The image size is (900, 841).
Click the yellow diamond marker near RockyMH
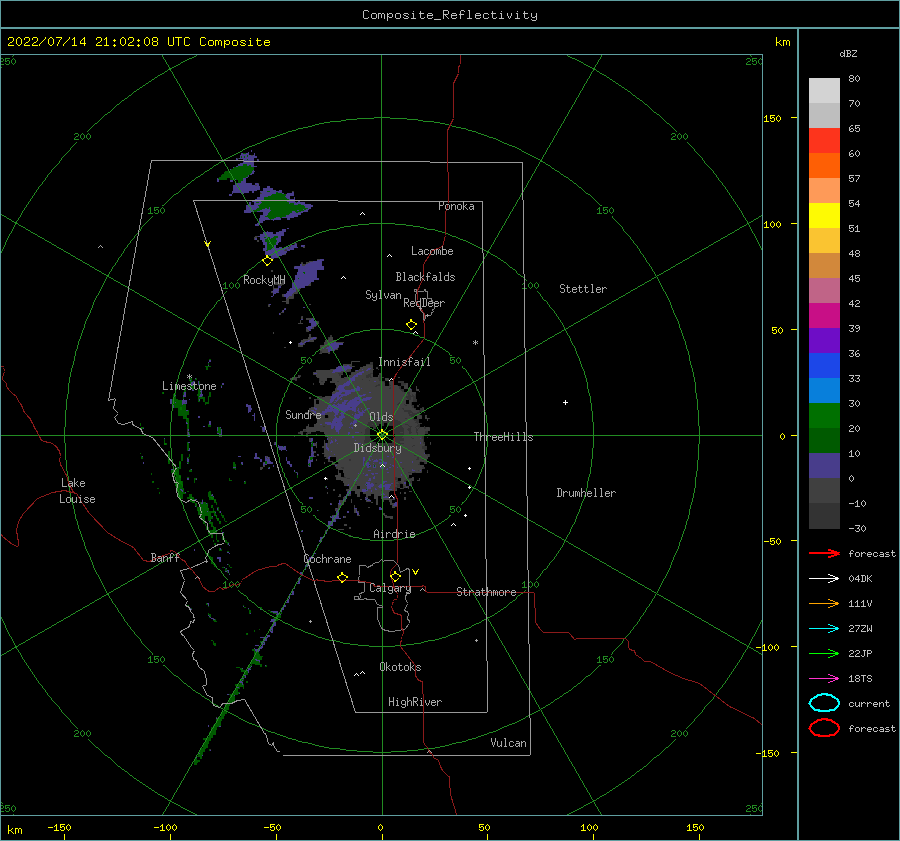(x=267, y=261)
